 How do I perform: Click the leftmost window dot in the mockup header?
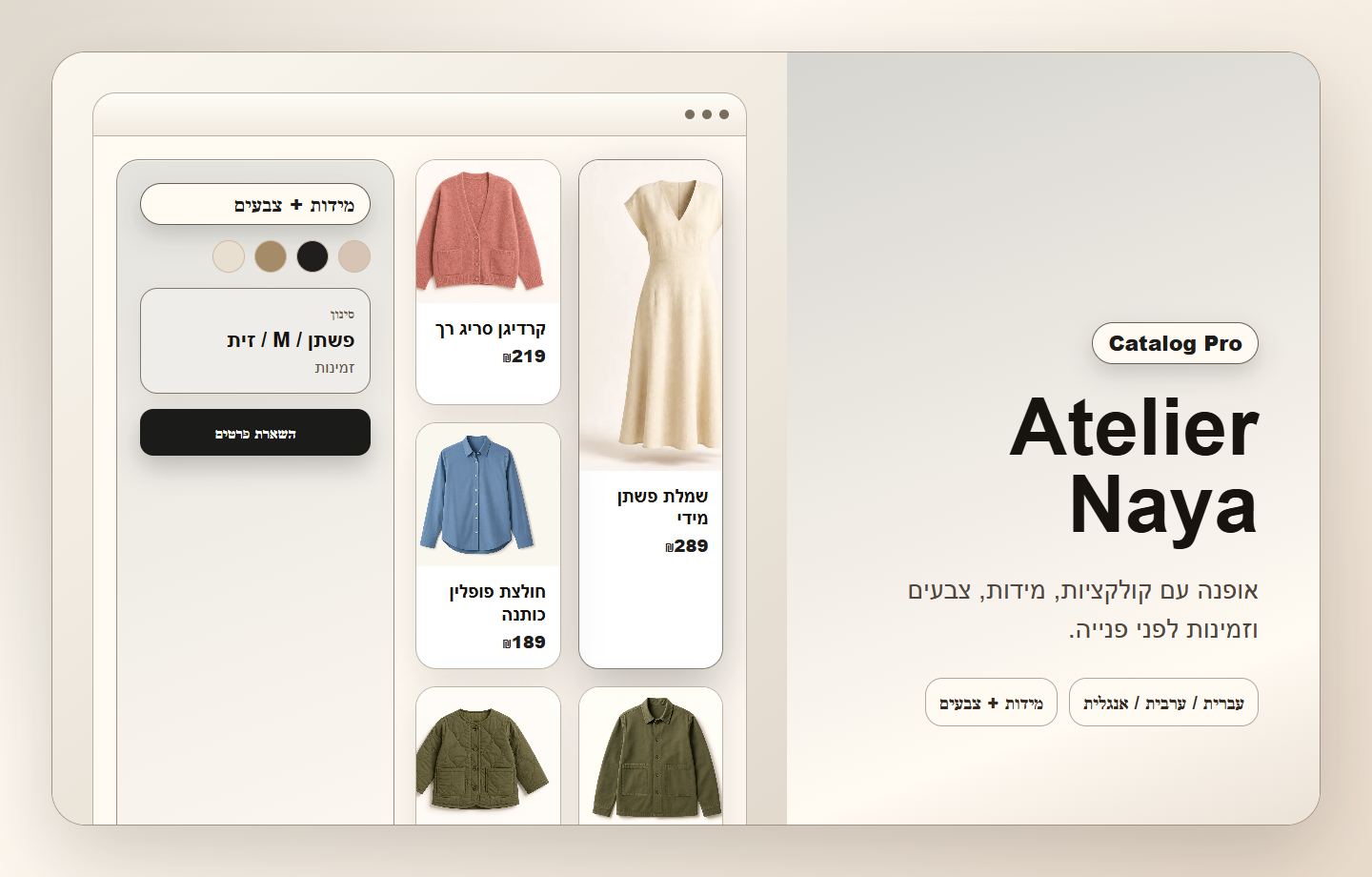690,114
